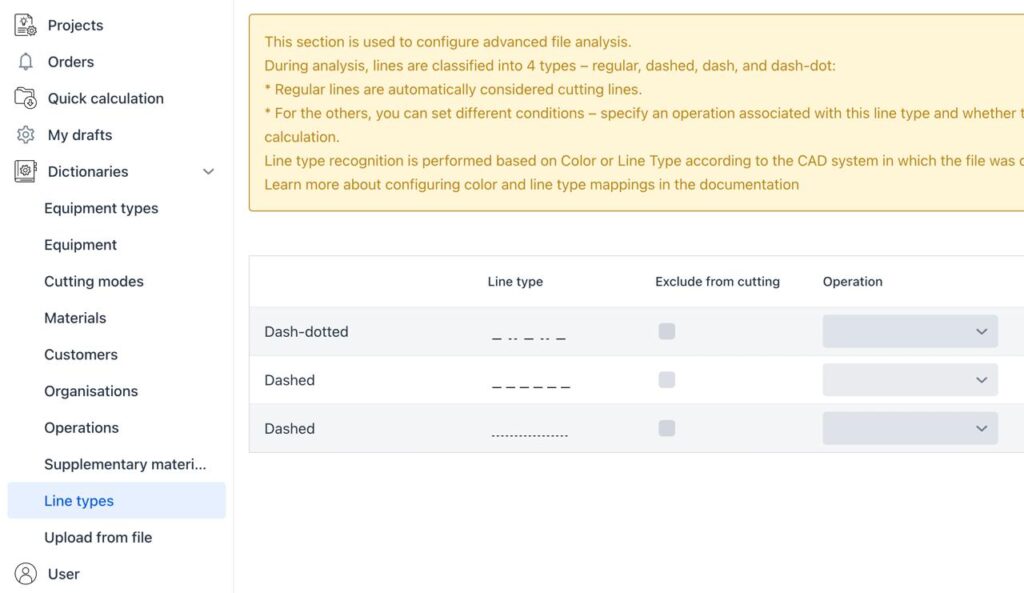Click the Orders bell icon
The height and width of the screenshot is (593, 1024).
tap(26, 62)
